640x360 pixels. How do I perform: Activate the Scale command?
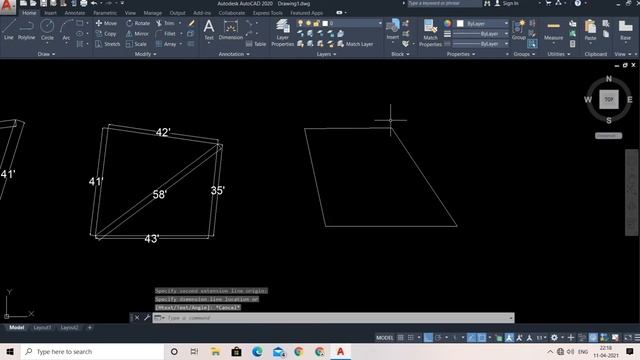tap(136, 44)
